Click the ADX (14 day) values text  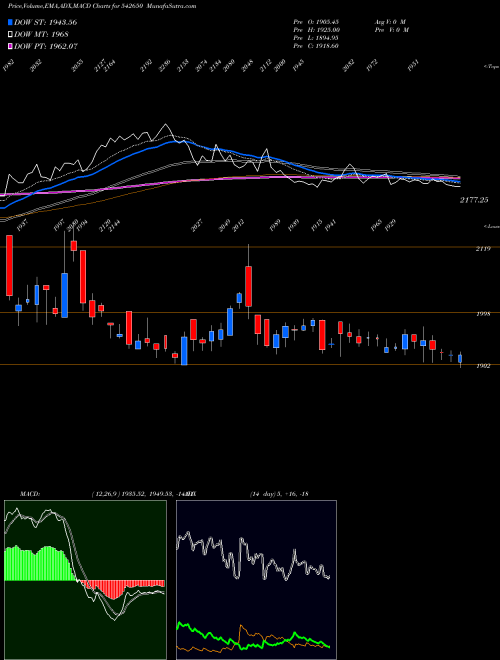pyautogui.click(x=279, y=494)
